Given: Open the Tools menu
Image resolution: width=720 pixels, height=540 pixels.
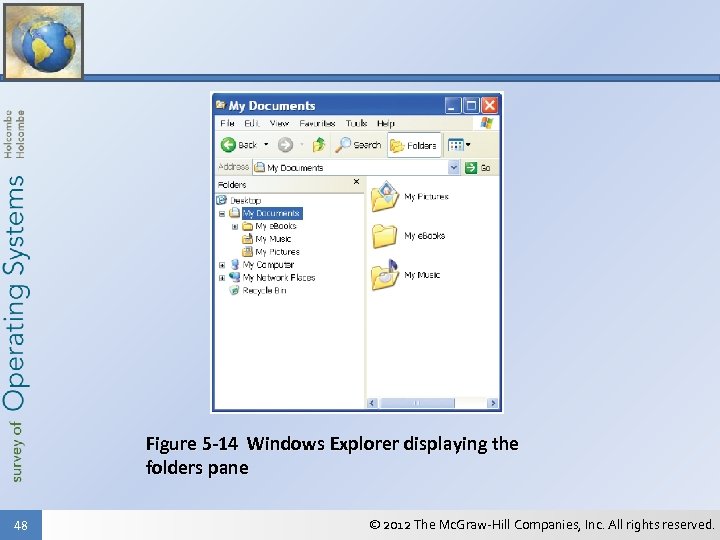Looking at the screenshot, I should point(356,123).
